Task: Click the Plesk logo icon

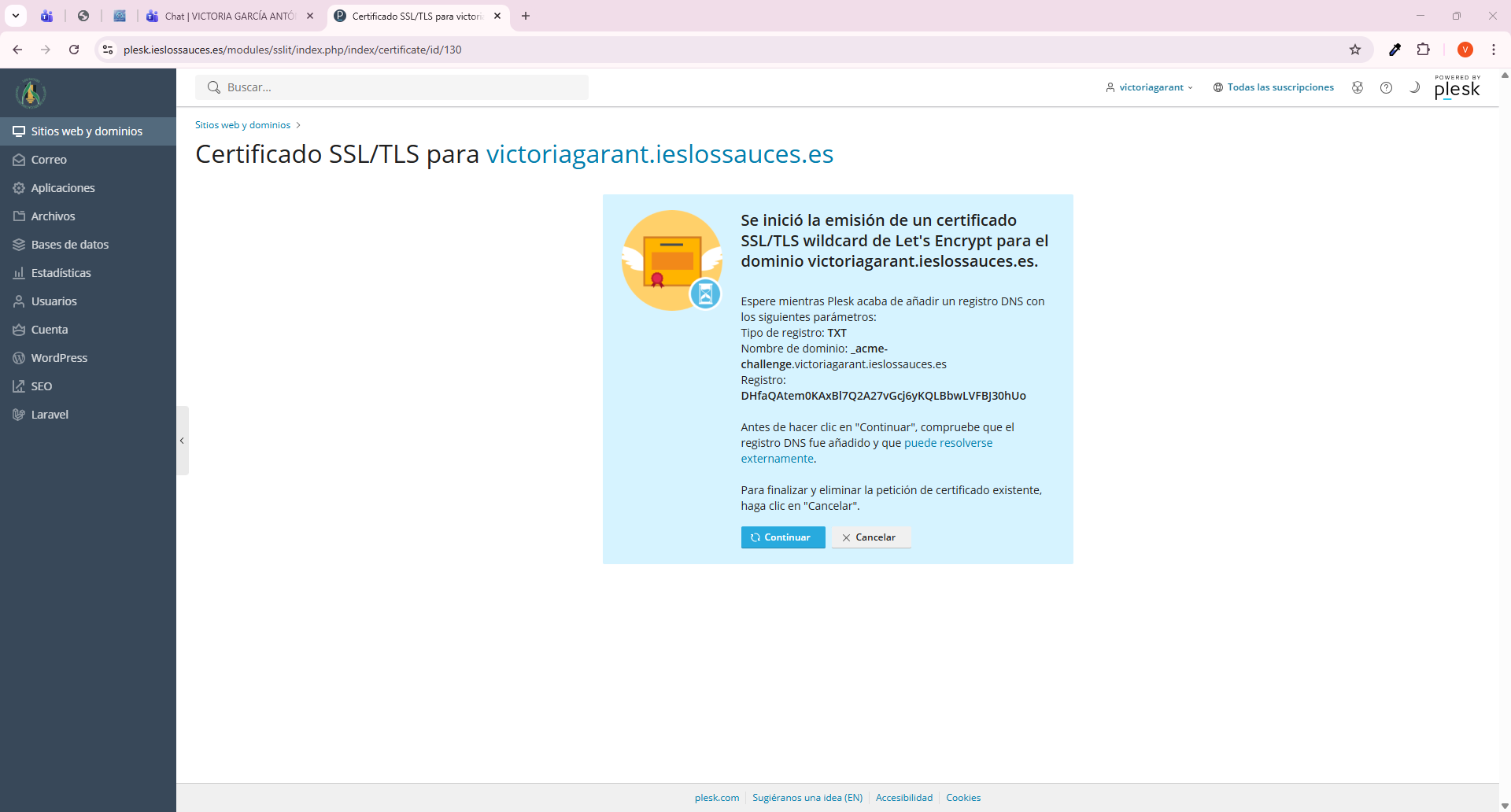Action: coord(1457,89)
